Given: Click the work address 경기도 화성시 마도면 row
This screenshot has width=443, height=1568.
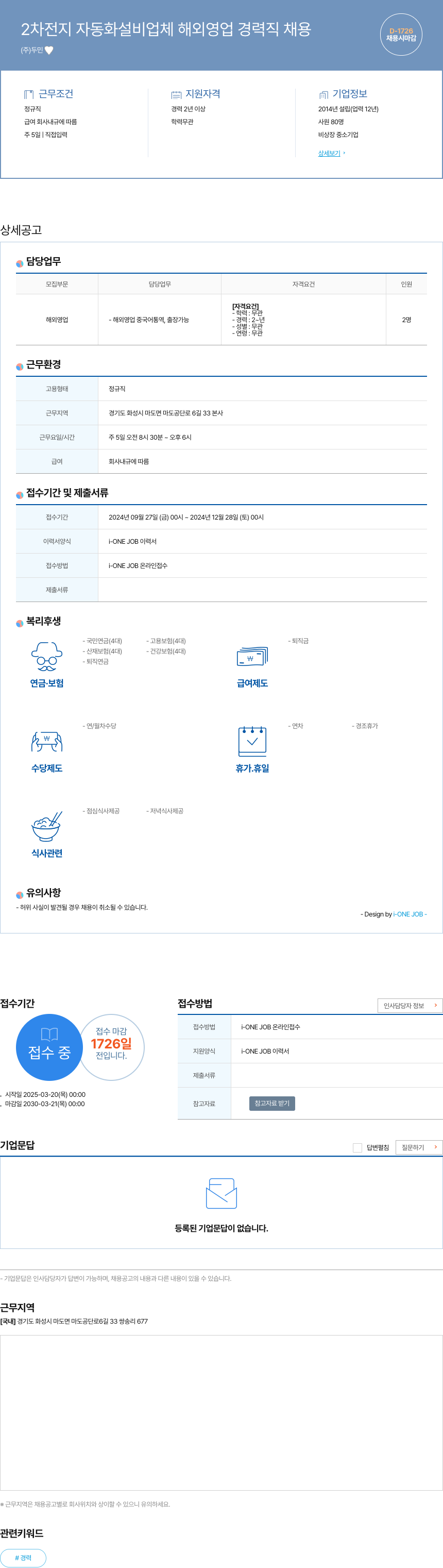Looking at the screenshot, I should point(221,413).
